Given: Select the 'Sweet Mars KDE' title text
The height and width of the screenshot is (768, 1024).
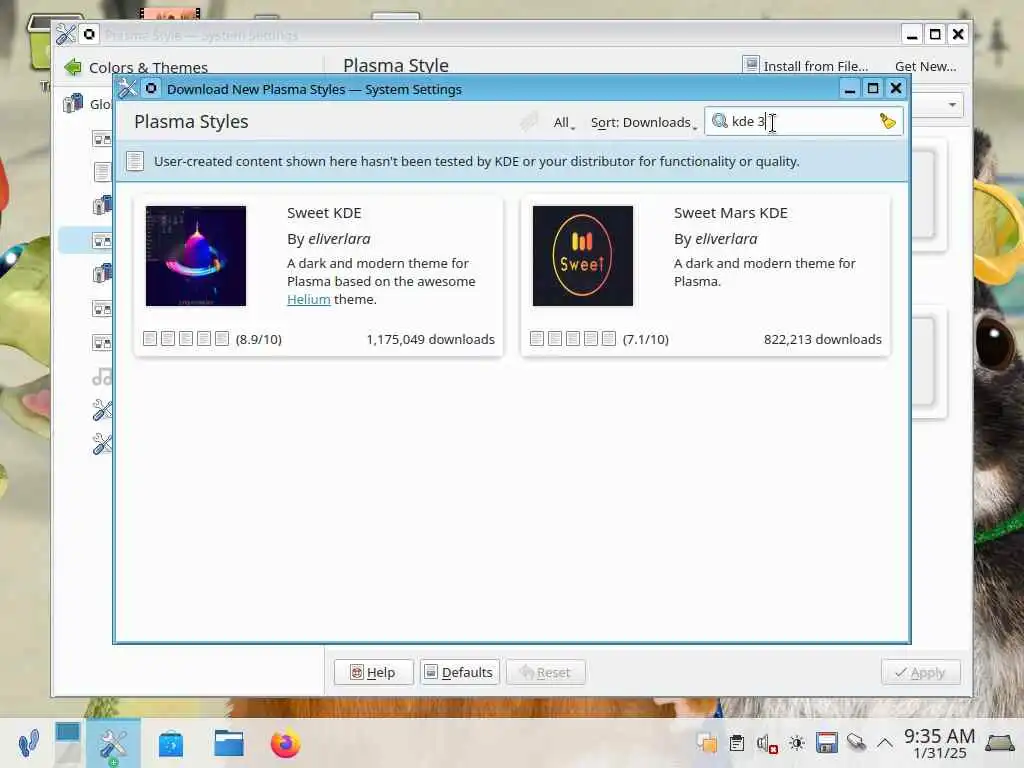Looking at the screenshot, I should click(731, 213).
